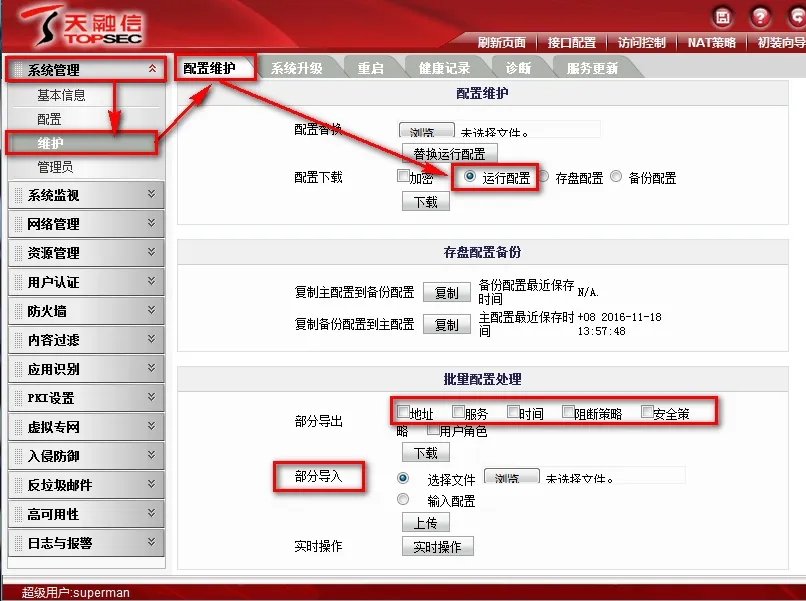806x601 pixels.
Task: Switch to the 系统升级 tab
Action: (x=297, y=68)
